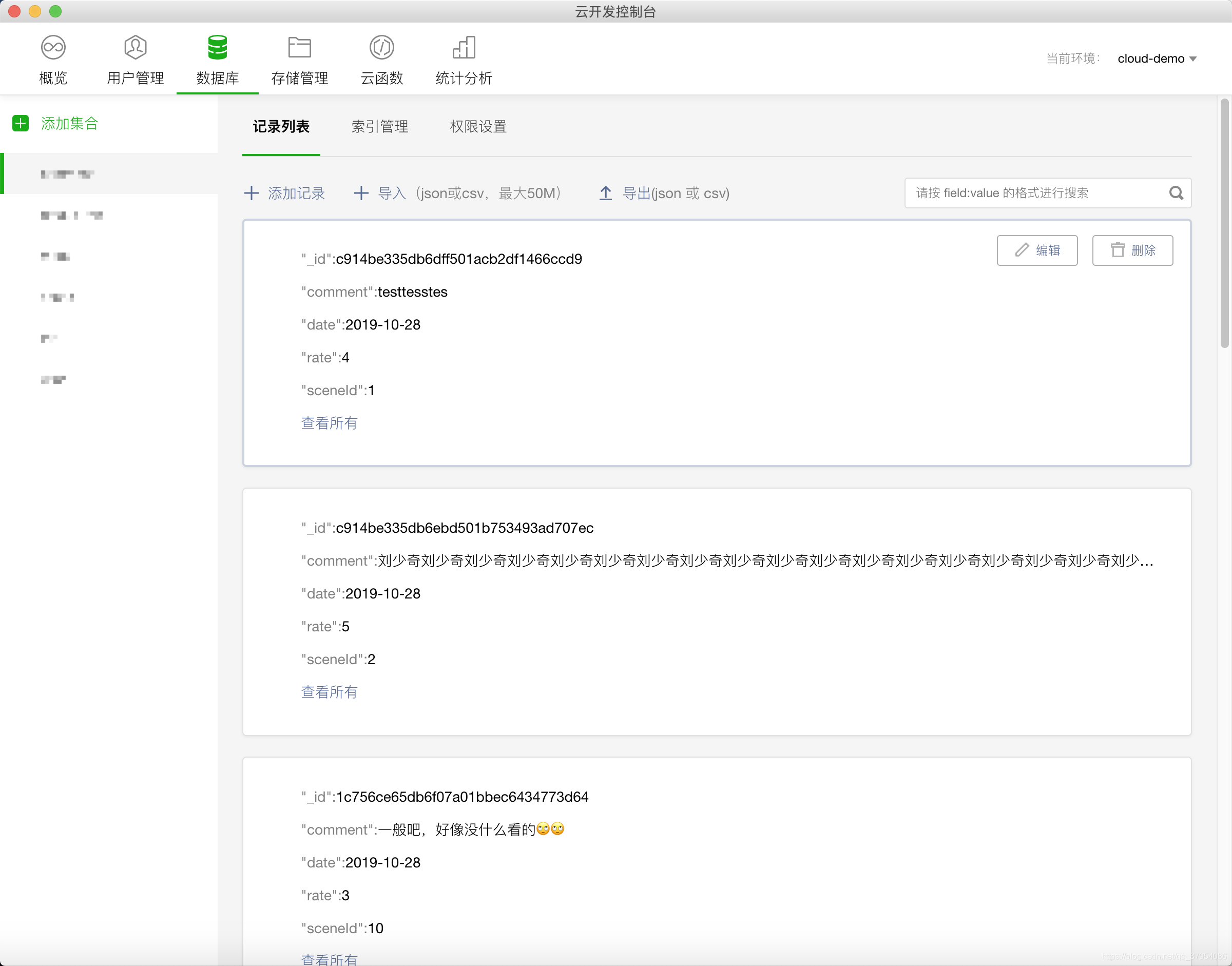
Task: Open the 用户管理 user management icon
Action: coord(135,48)
